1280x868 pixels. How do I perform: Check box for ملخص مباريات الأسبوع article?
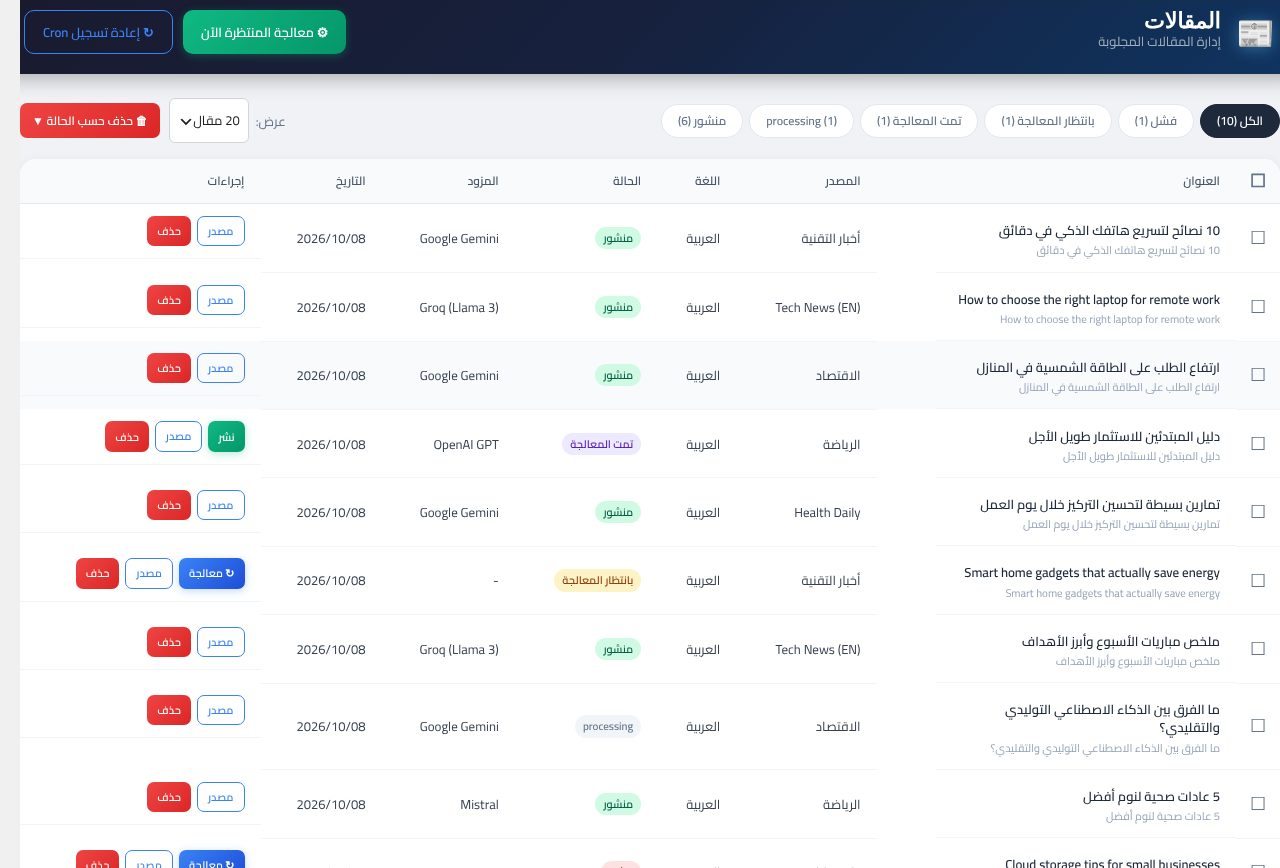click(x=1258, y=649)
